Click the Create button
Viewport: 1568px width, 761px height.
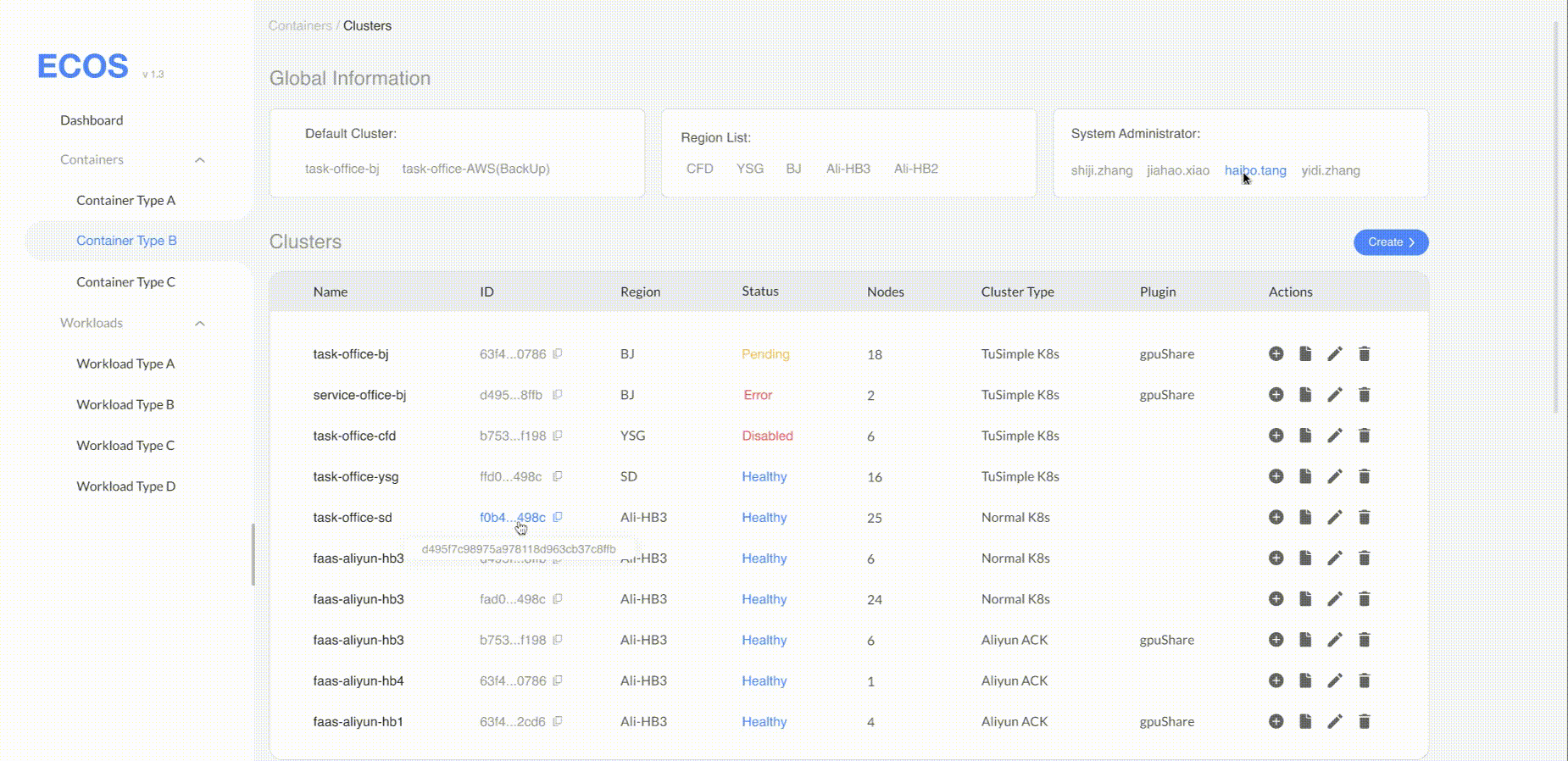tap(1391, 242)
